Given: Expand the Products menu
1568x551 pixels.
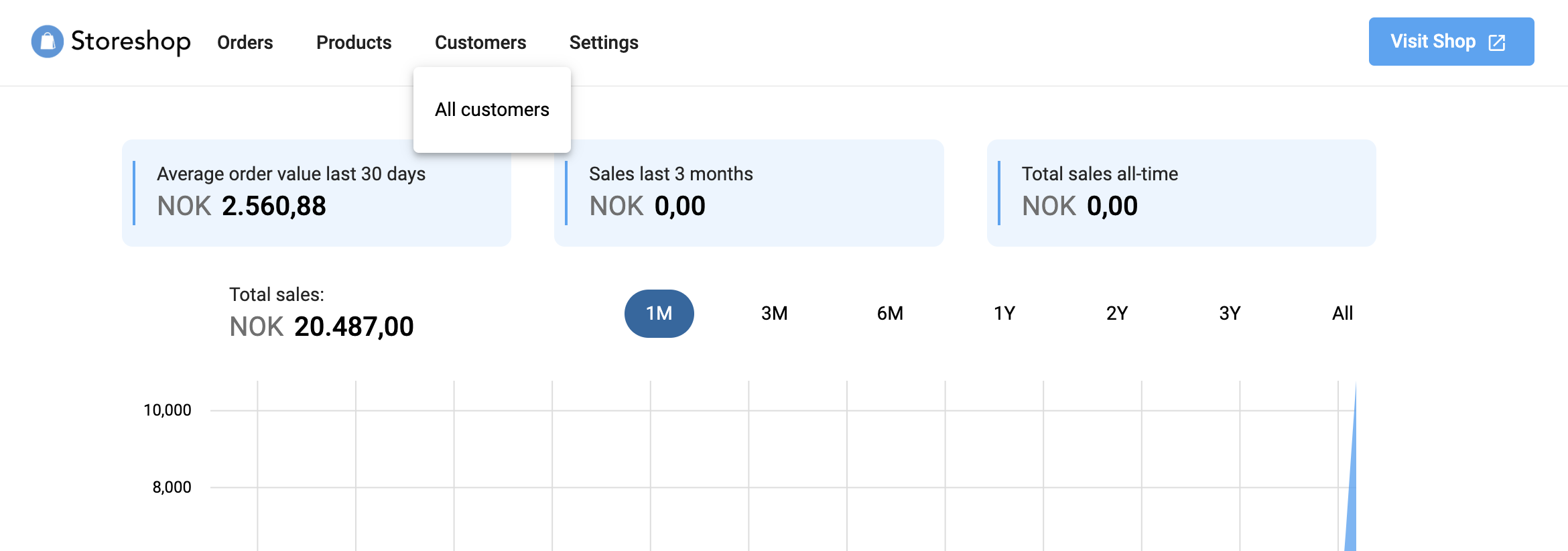Looking at the screenshot, I should [x=353, y=42].
